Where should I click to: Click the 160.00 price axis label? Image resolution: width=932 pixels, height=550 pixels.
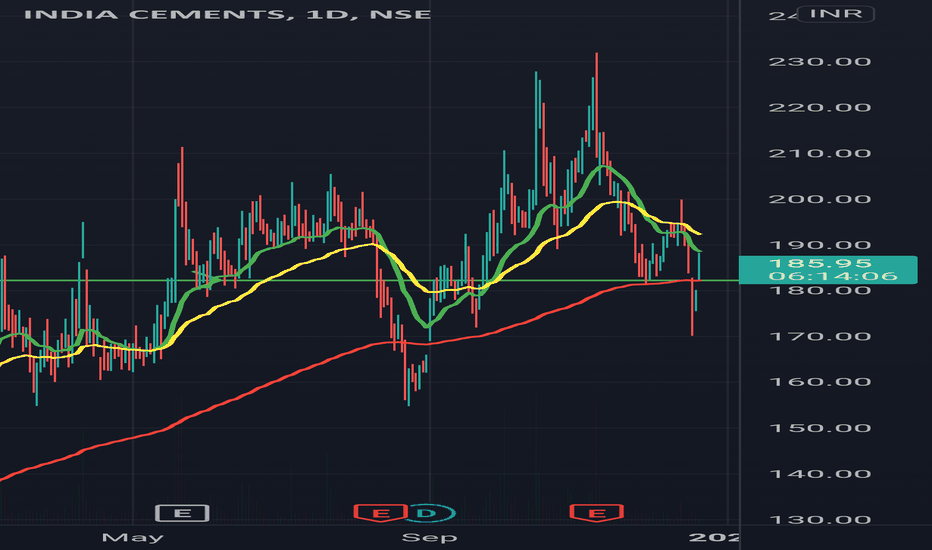click(820, 382)
